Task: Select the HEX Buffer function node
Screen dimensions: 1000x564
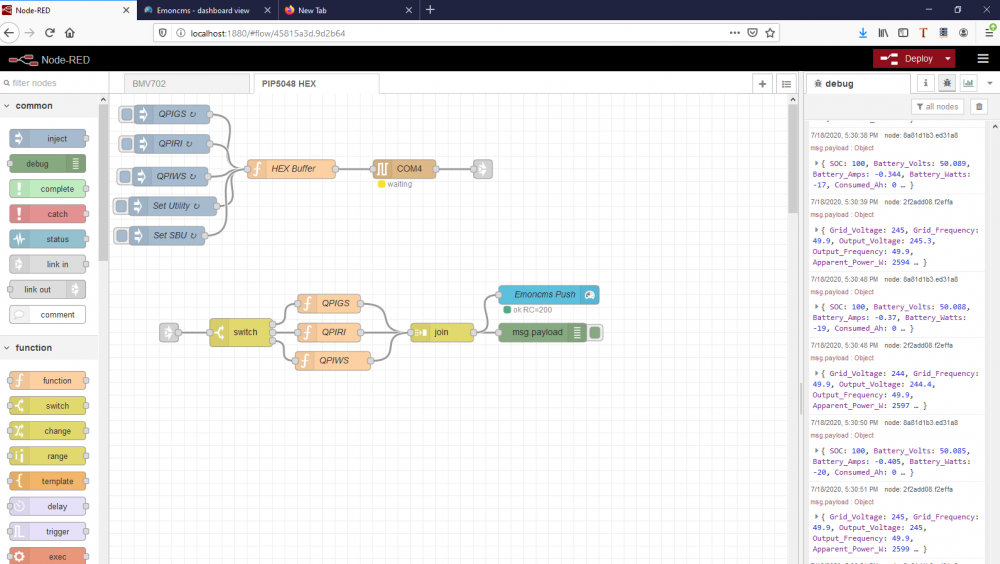Action: 291,168
